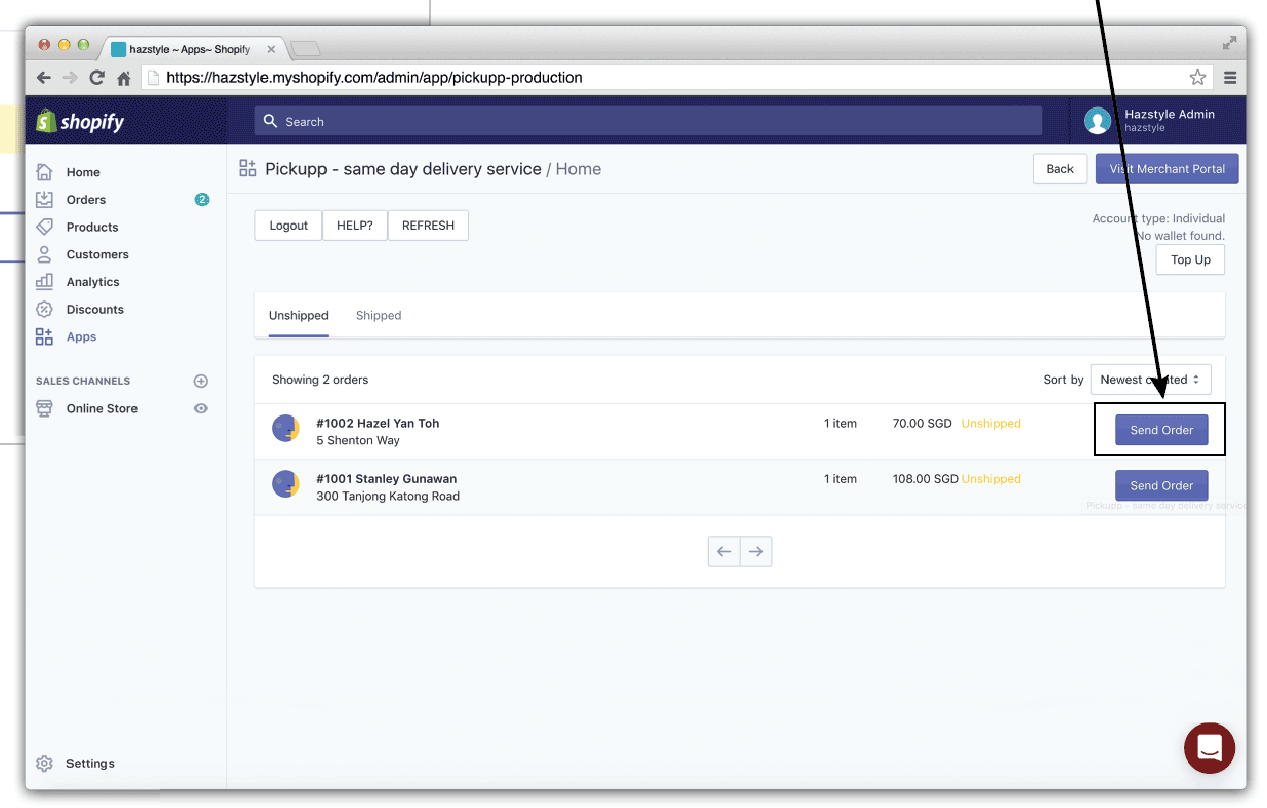This screenshot has height=808, width=1267.
Task: Click order name #1002 Hazel Yan Toh
Action: tap(377, 423)
